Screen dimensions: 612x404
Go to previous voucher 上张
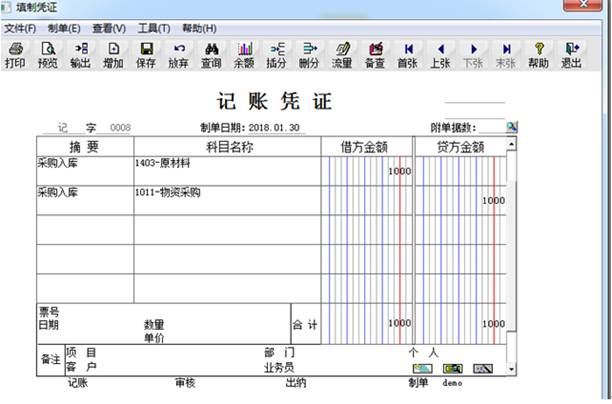[x=440, y=55]
